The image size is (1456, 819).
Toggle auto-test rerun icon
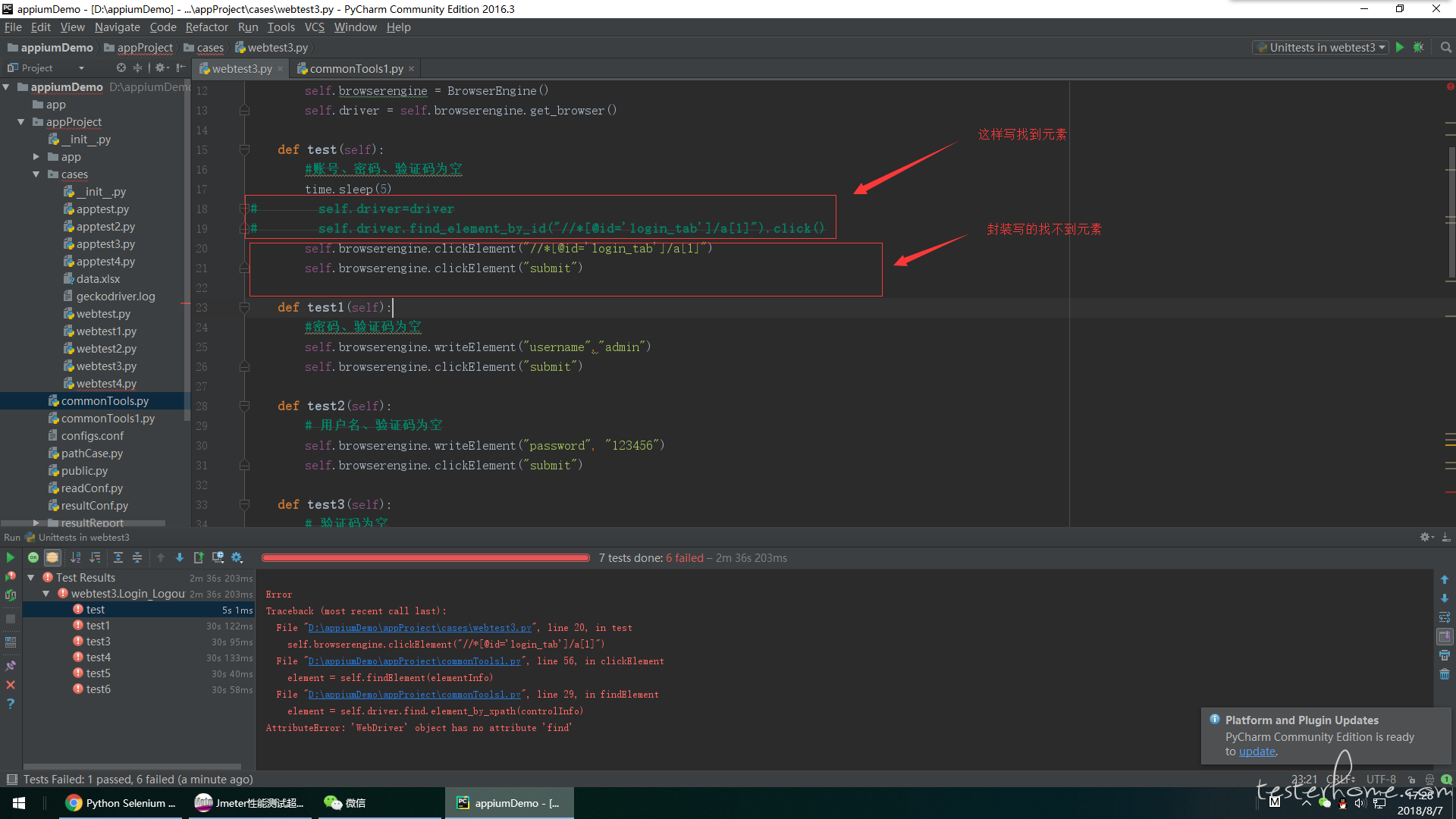(x=11, y=595)
